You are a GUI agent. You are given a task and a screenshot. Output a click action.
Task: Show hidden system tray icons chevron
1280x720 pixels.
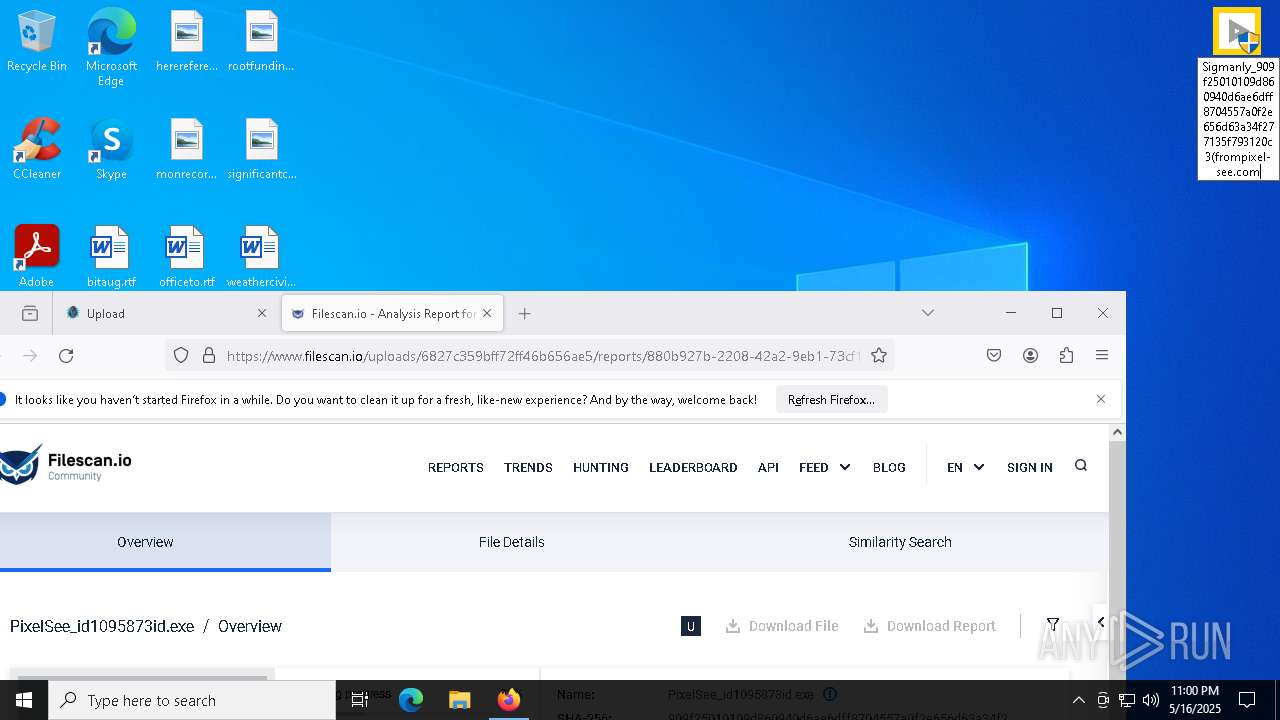pos(1078,700)
